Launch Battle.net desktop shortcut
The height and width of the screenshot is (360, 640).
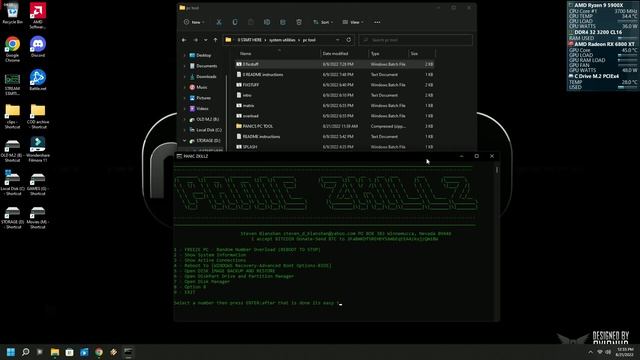[38, 80]
